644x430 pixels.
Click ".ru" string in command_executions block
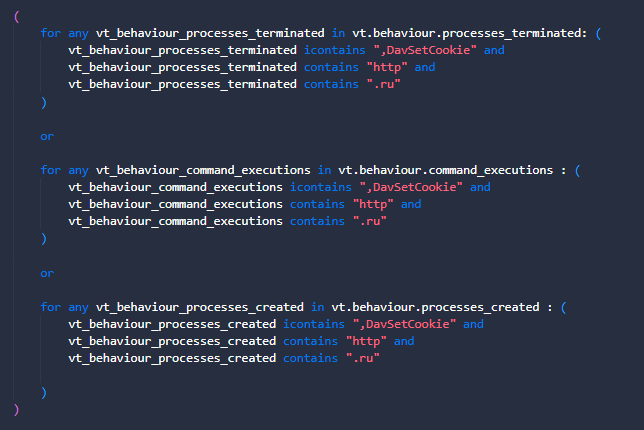click(x=370, y=221)
